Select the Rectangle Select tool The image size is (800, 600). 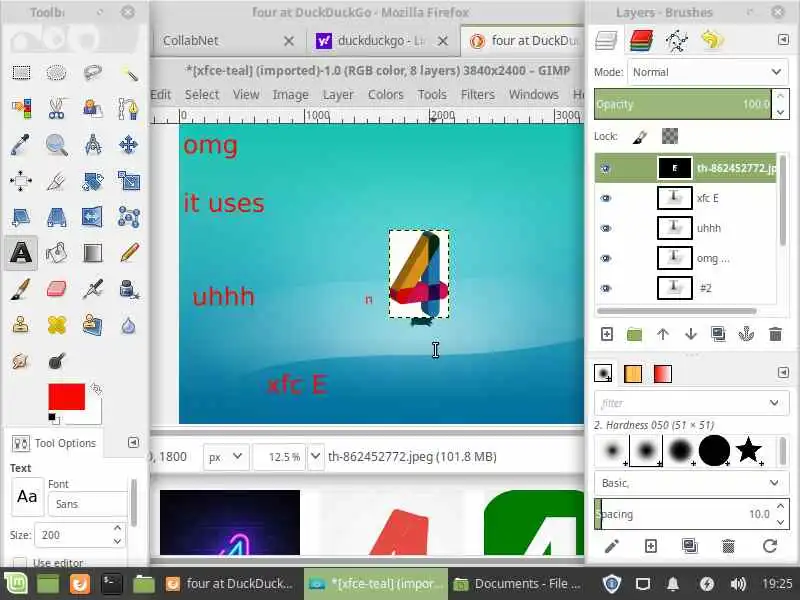click(x=21, y=73)
